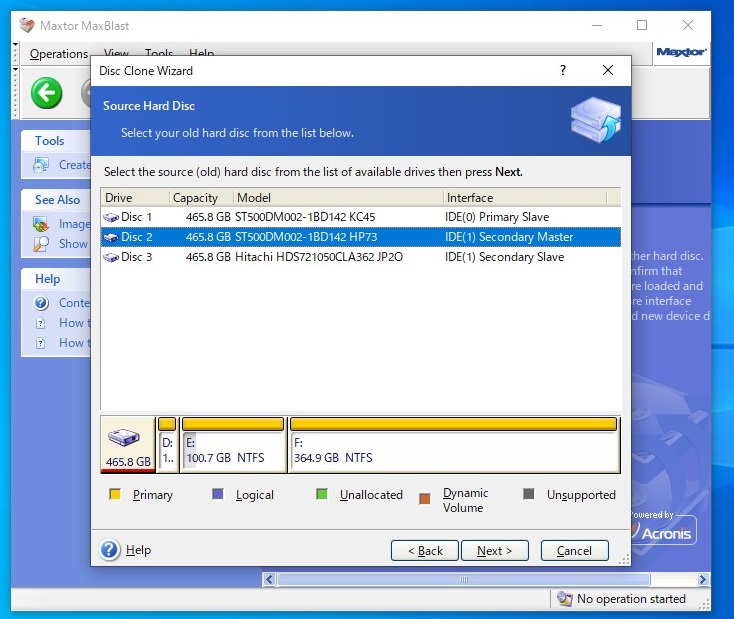The image size is (734, 619).
Task: Click the gray Unsupported legend swatch
Action: pos(528,494)
